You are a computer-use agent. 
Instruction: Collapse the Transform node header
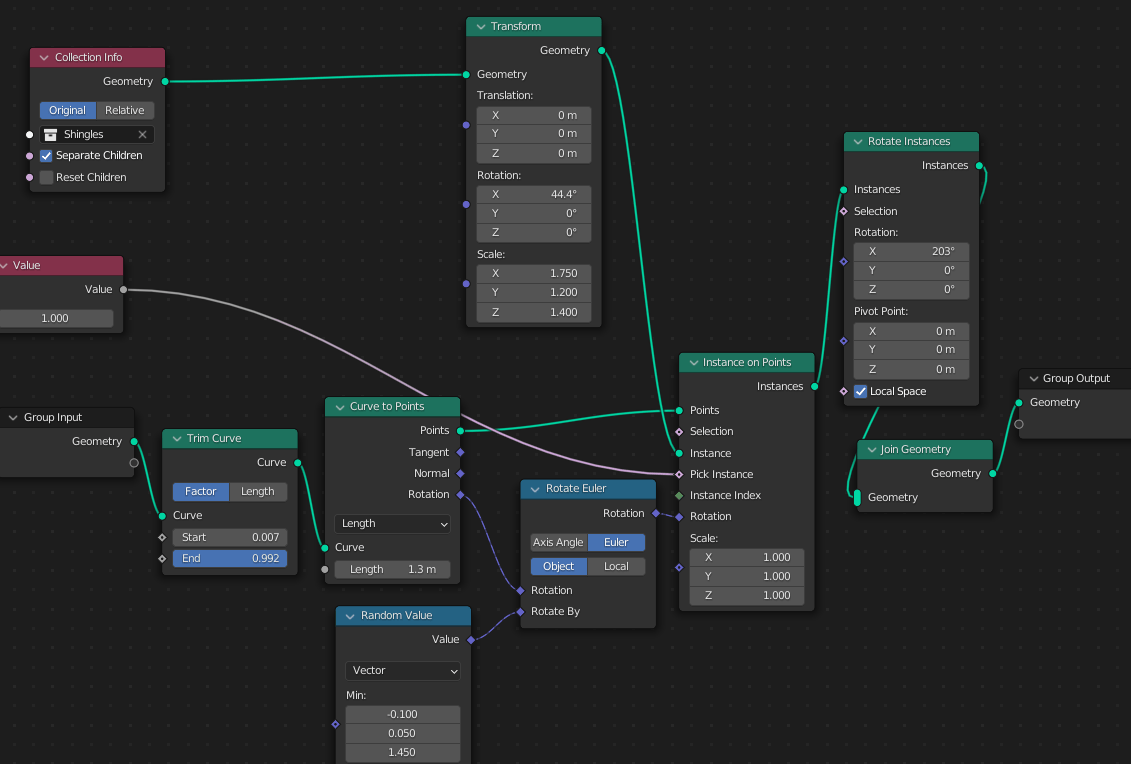pos(478,26)
